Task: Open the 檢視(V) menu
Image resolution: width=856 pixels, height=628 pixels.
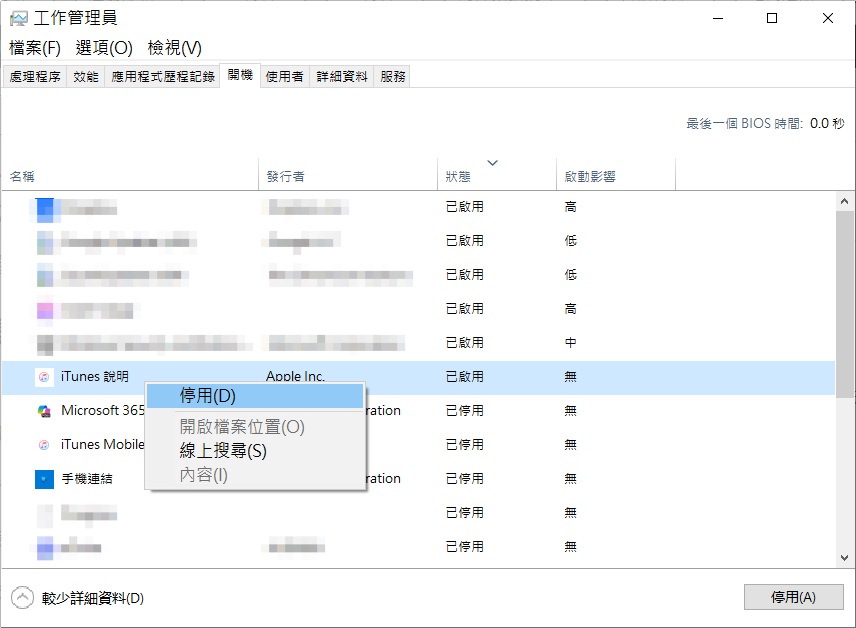Action: coord(175,48)
